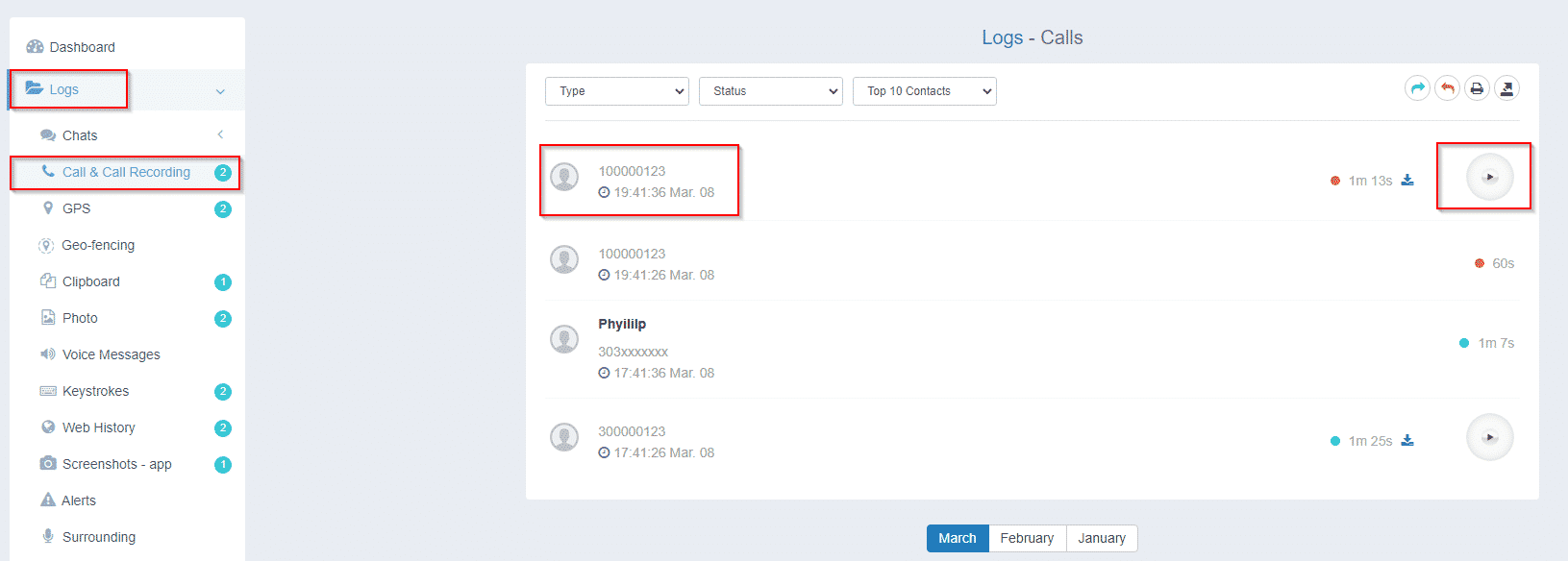
Task: Play the 17:41:26 call recording
Action: click(1489, 438)
